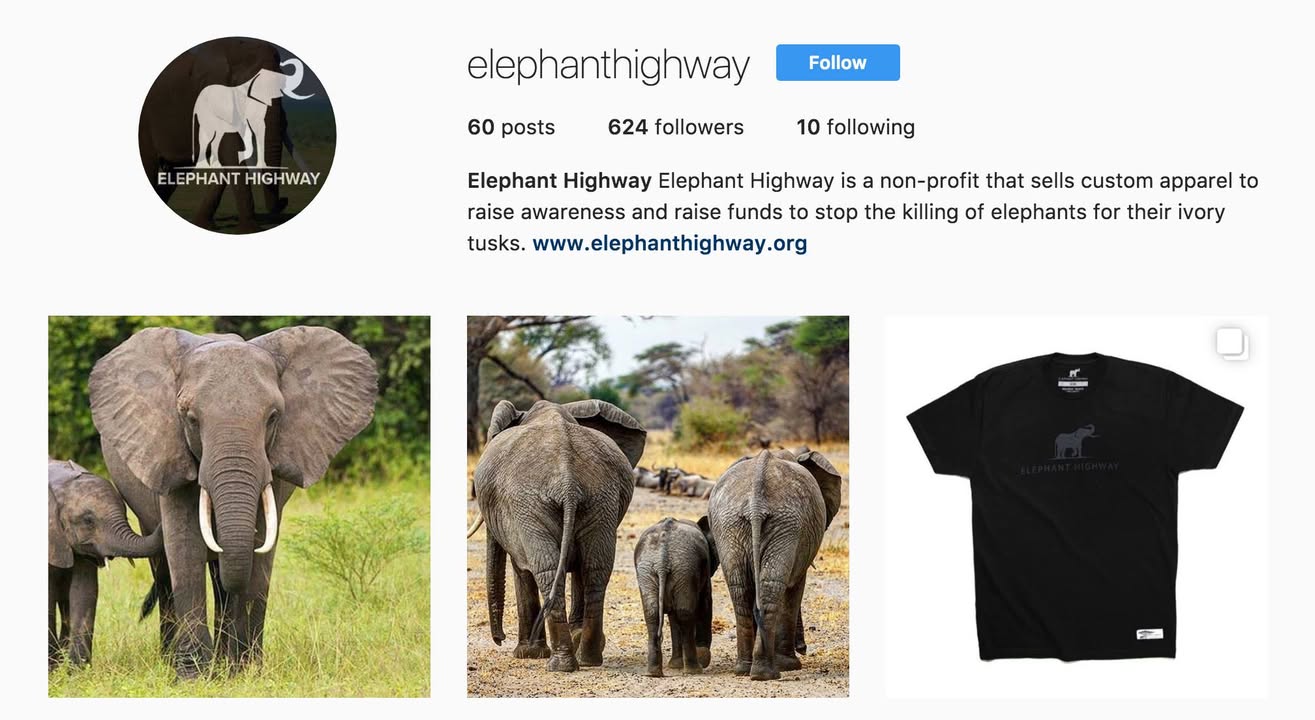Click the neck label inside the t-shirt

(1075, 380)
